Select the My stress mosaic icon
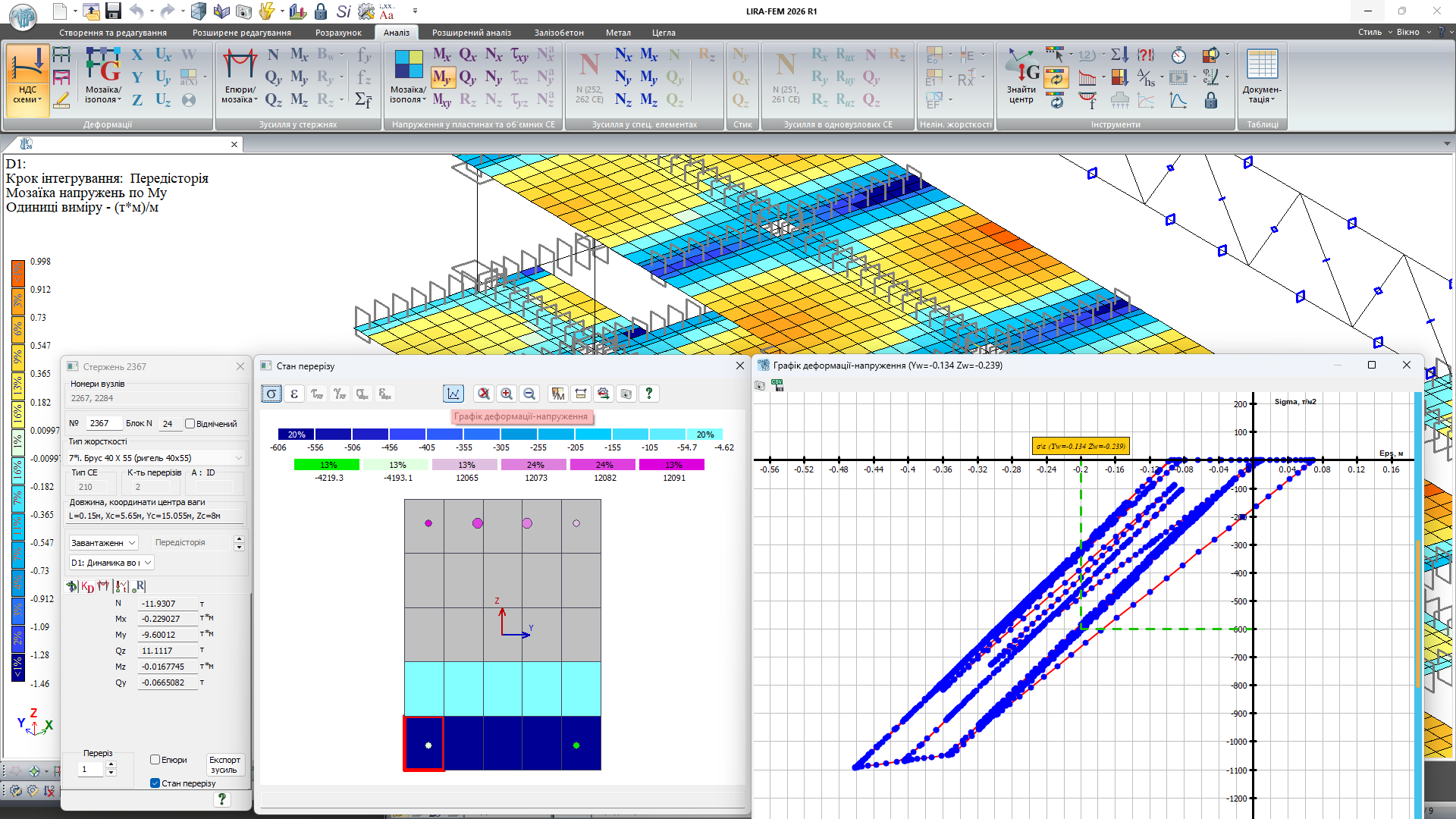The height and width of the screenshot is (819, 1456). [442, 77]
